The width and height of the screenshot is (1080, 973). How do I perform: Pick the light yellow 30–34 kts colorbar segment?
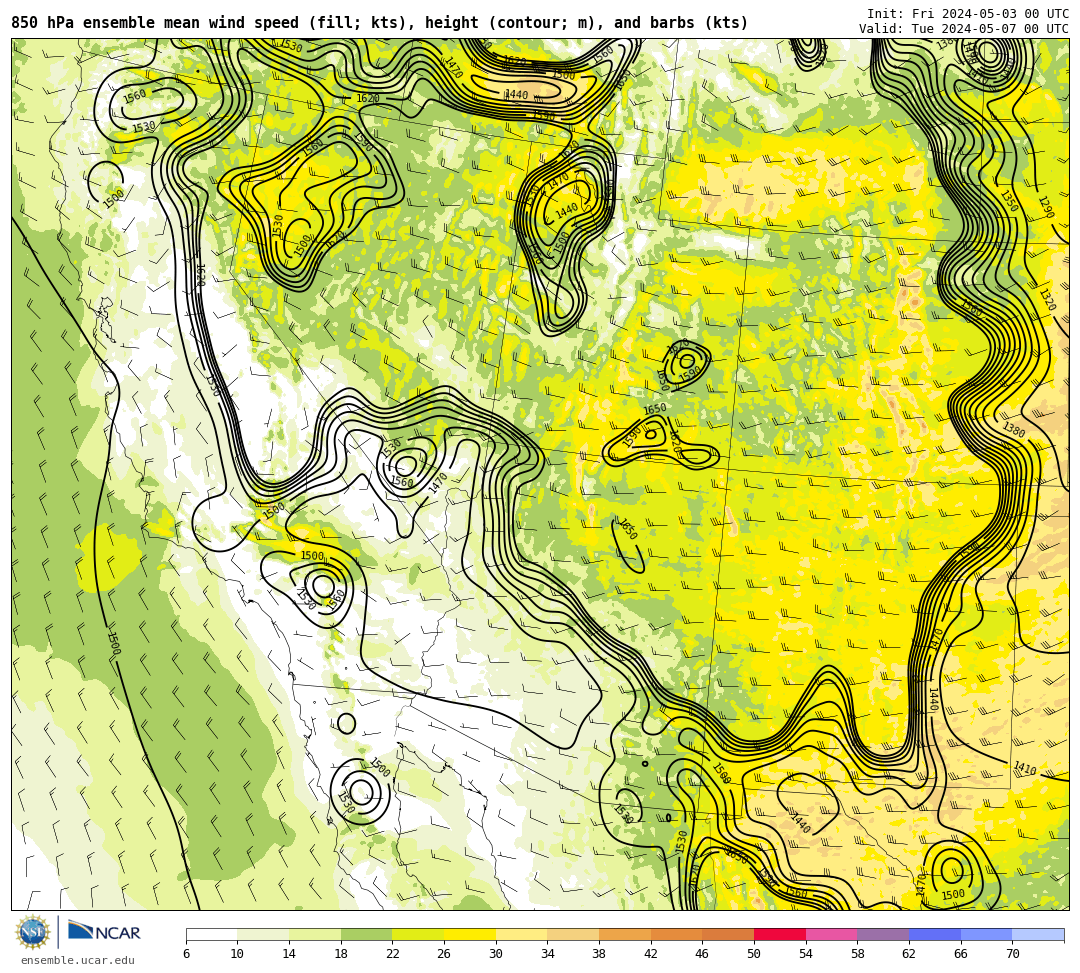(521, 934)
